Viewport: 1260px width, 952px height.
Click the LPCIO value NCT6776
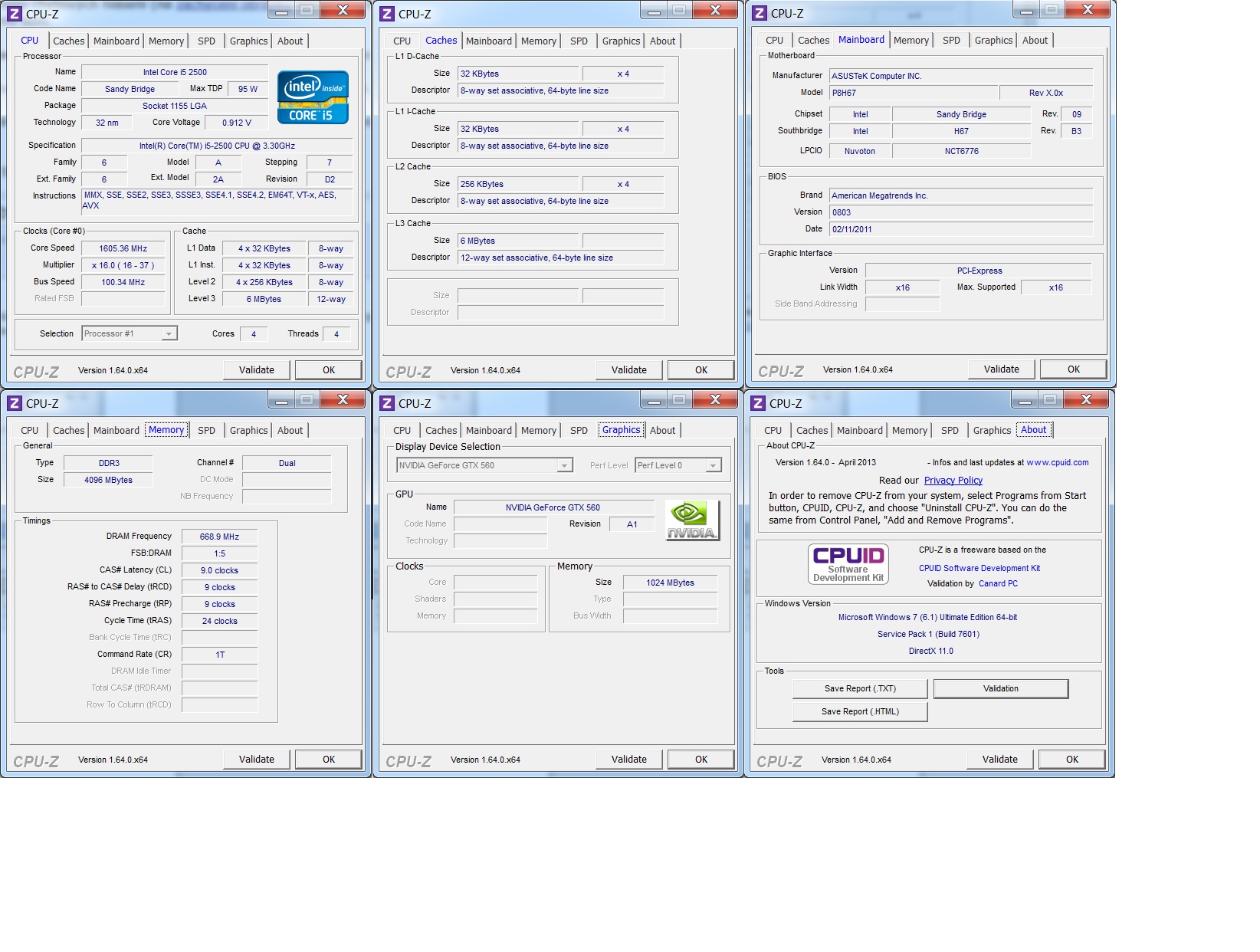[962, 152]
